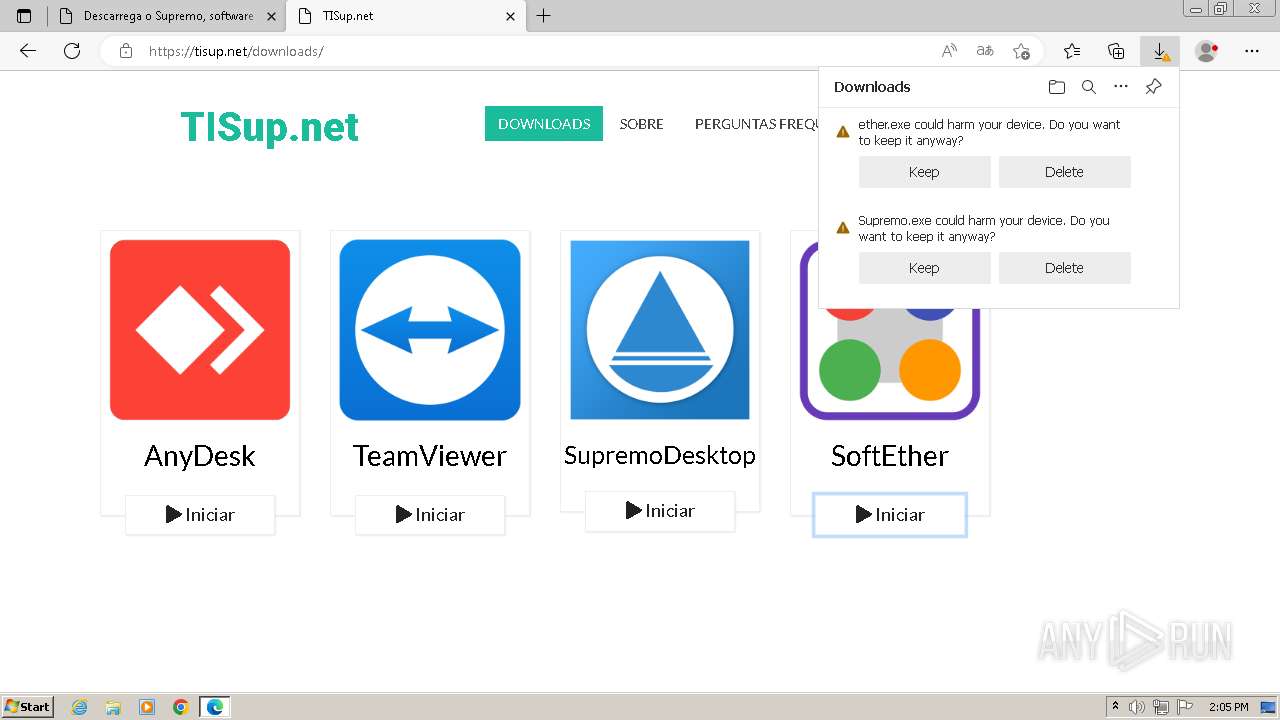Click the TeamViewer logo image
The height and width of the screenshot is (720, 1280).
point(430,330)
